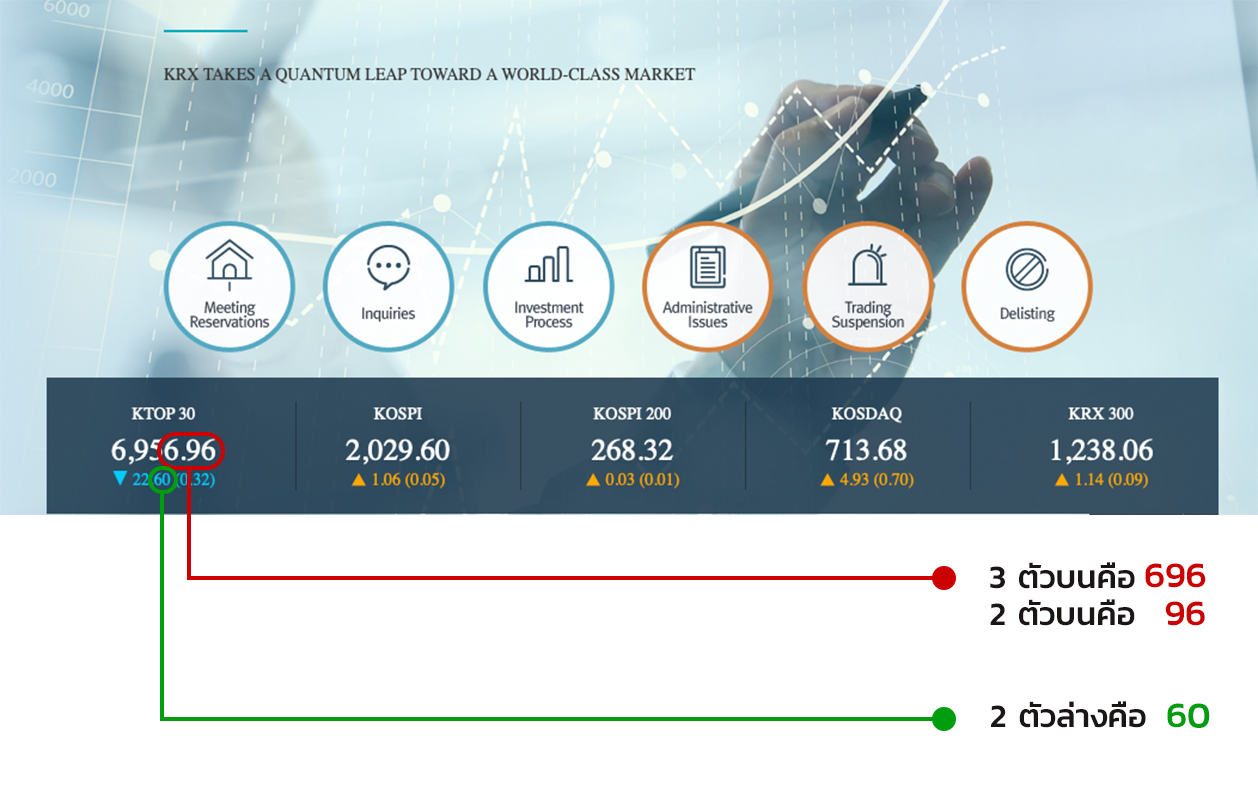
Task: Click the KRX 300 value 1,238.06
Action: [x=1101, y=451]
